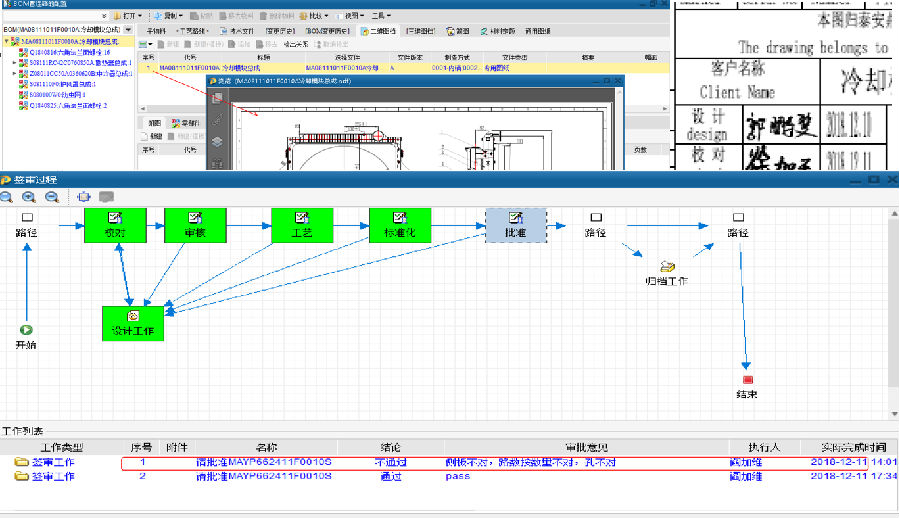The width and height of the screenshot is (899, 518).
Task: Click the green 开始 start icon
Action: click(x=26, y=329)
